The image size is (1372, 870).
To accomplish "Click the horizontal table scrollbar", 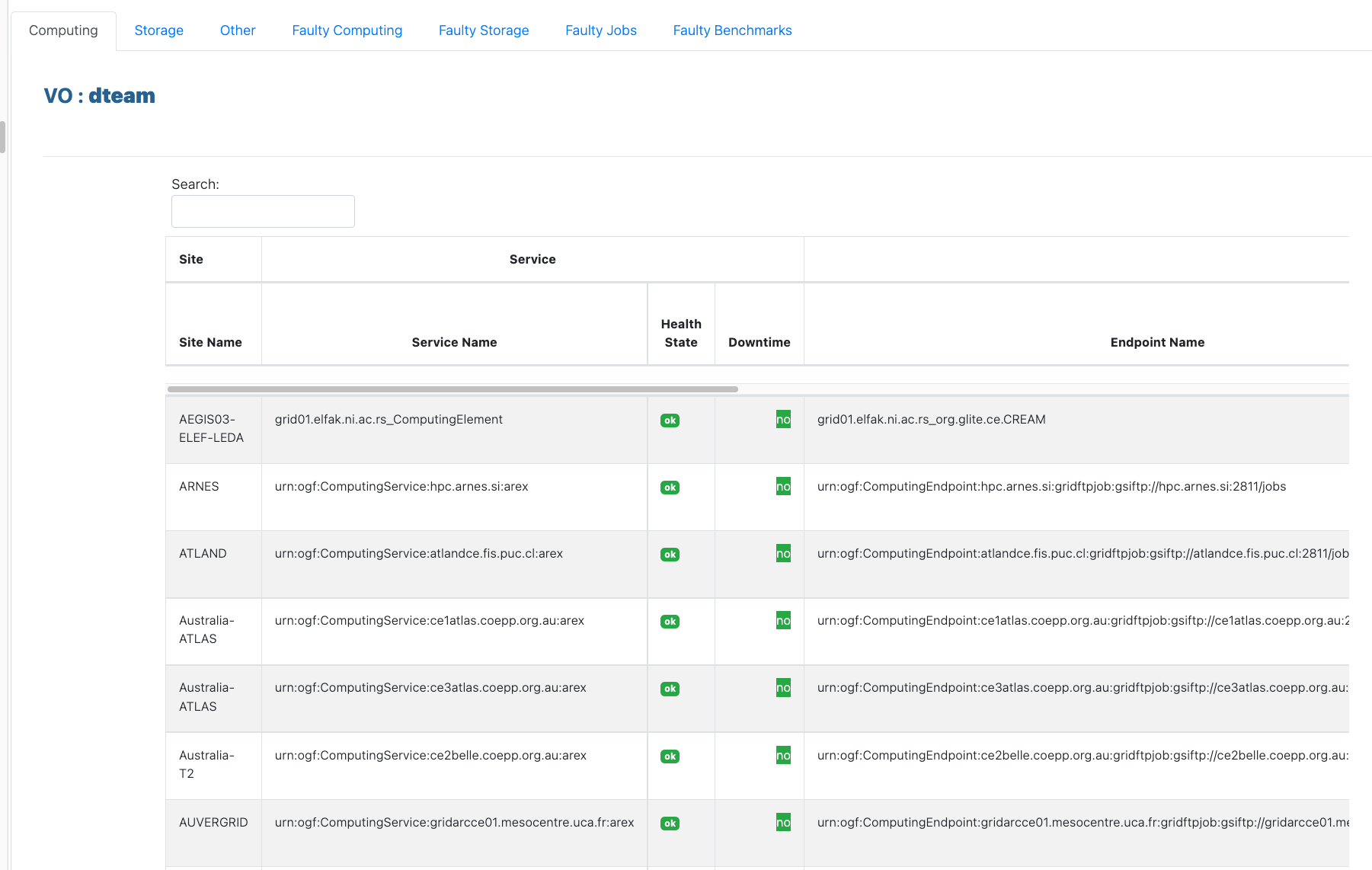I will [x=453, y=389].
